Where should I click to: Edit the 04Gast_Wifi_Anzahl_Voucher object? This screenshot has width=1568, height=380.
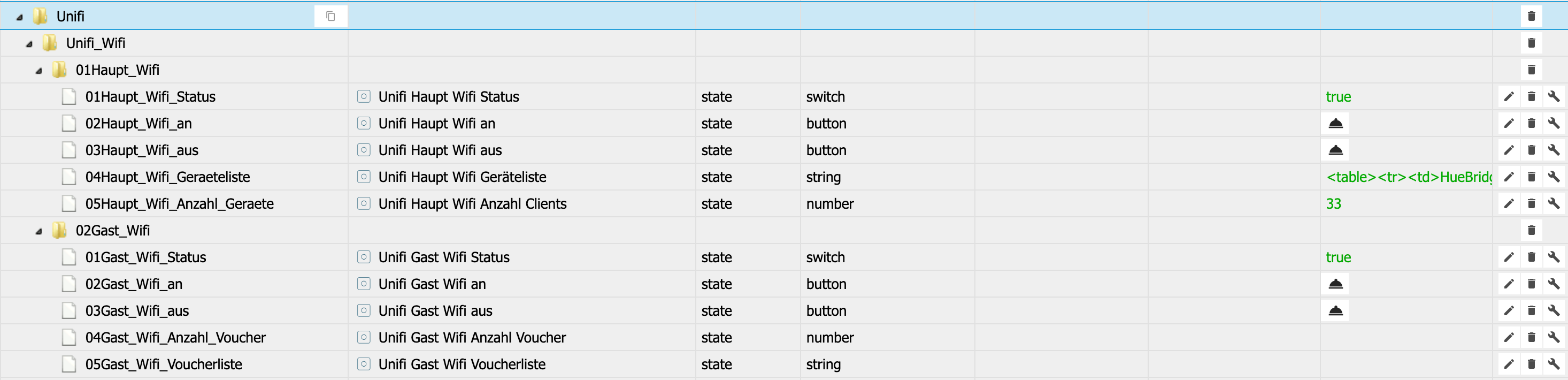point(1509,337)
